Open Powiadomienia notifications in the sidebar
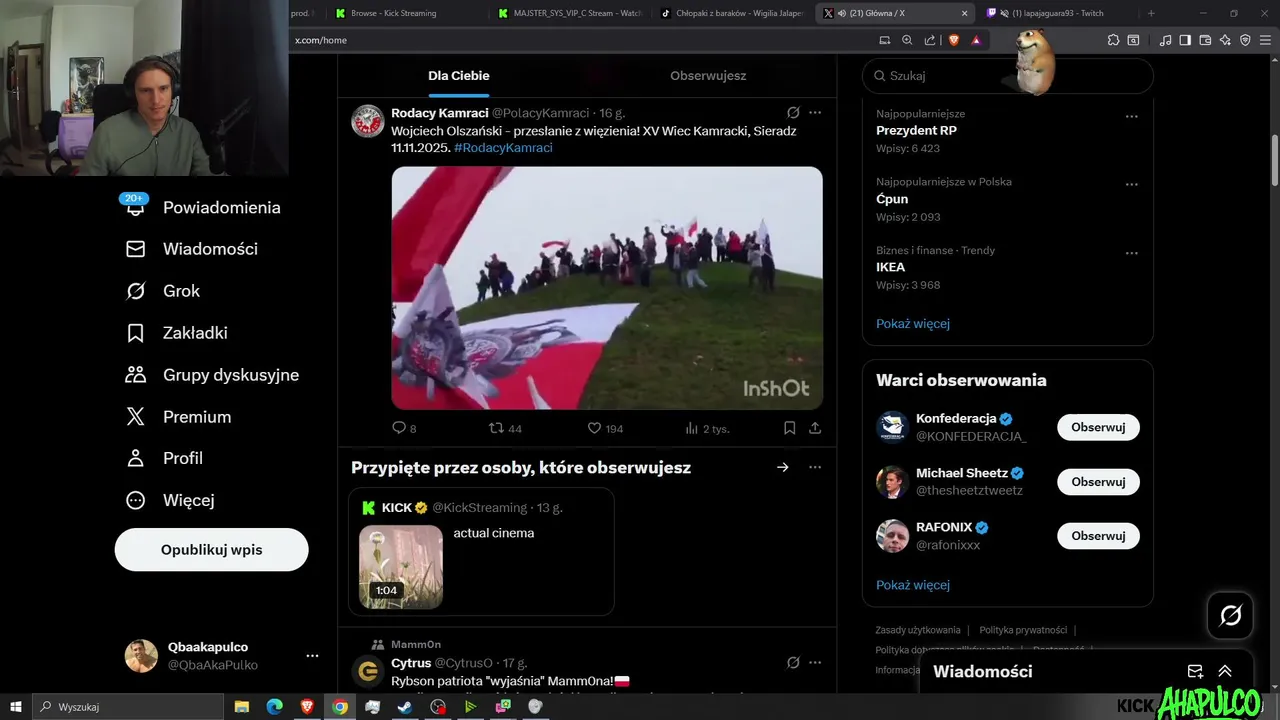 (203, 207)
